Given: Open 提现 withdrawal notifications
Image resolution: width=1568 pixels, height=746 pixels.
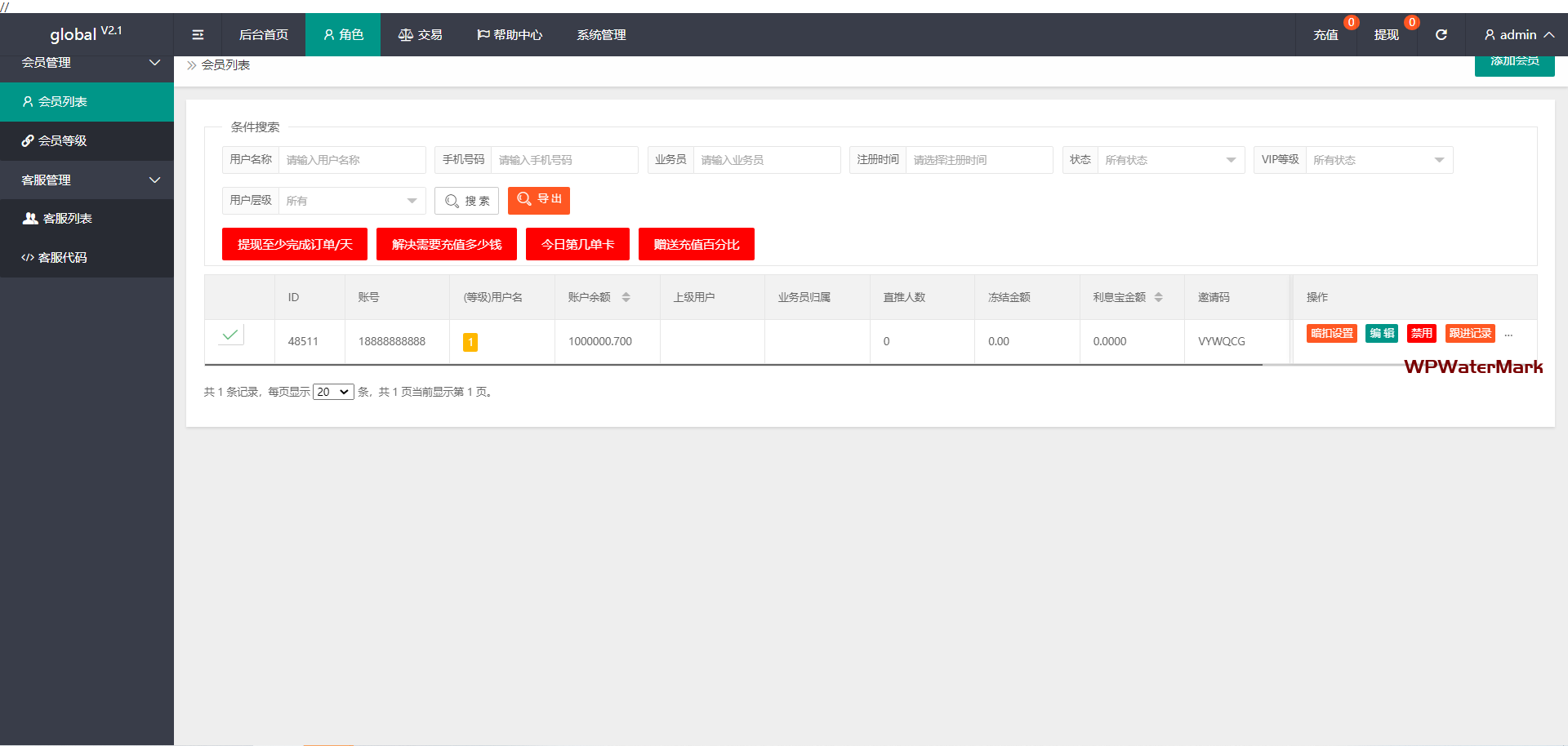Looking at the screenshot, I should tap(1386, 35).
